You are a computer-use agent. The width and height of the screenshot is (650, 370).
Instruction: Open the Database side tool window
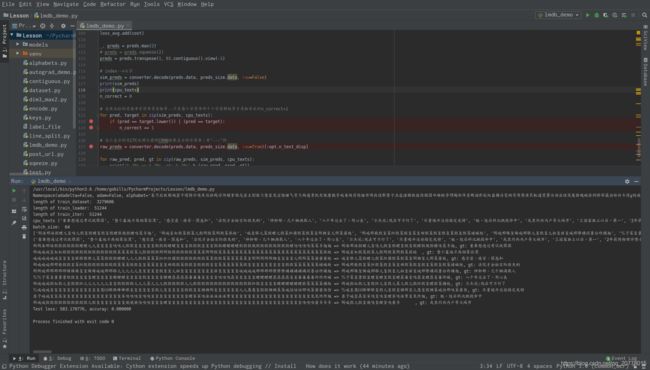[x=645, y=71]
